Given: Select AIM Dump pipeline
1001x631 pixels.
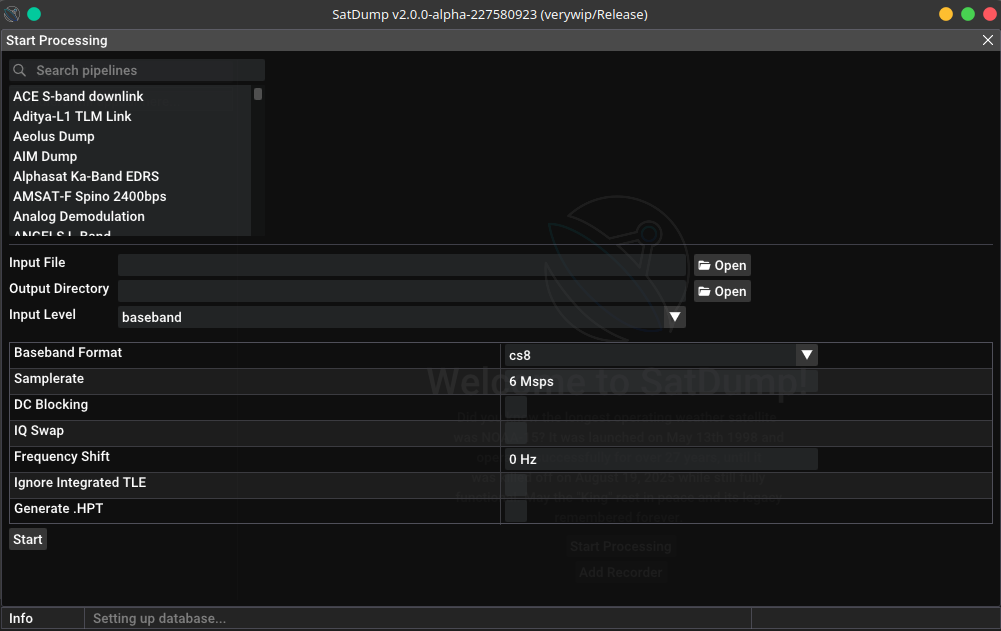Looking at the screenshot, I should (x=130, y=156).
